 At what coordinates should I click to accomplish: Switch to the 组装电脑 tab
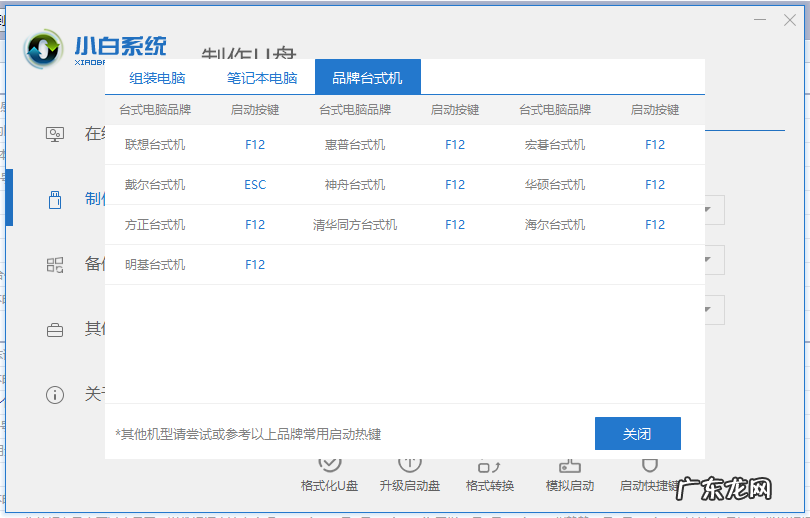click(x=157, y=78)
